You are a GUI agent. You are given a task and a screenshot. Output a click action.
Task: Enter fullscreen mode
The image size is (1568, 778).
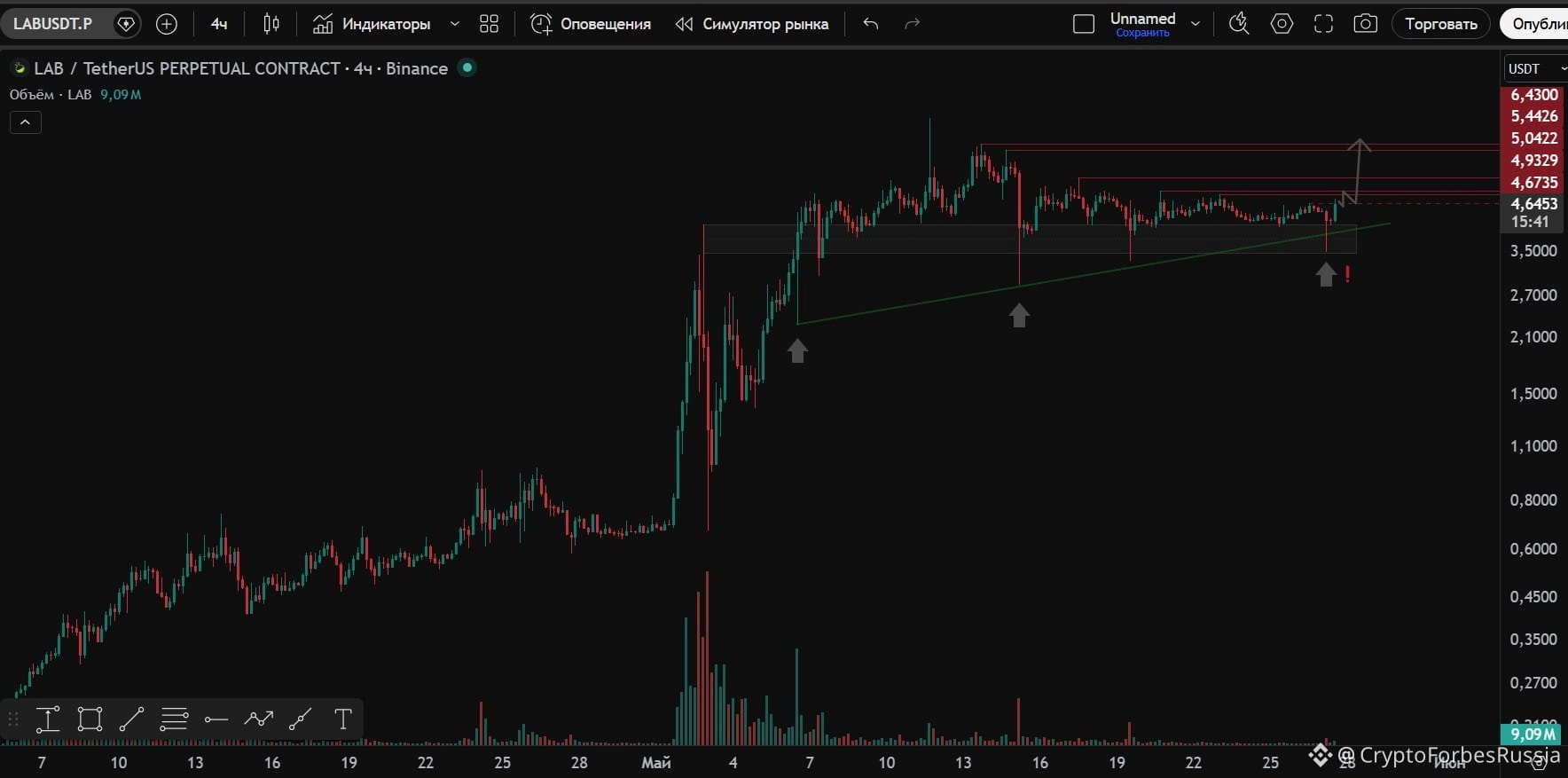pyautogui.click(x=1323, y=24)
